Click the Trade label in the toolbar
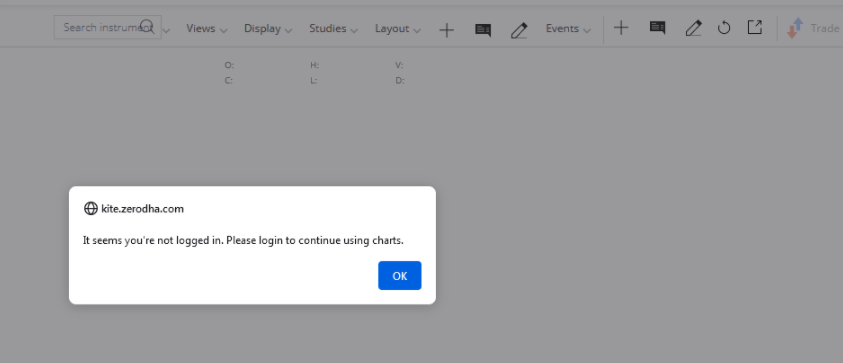Image resolution: width=843 pixels, height=363 pixels. (x=825, y=29)
